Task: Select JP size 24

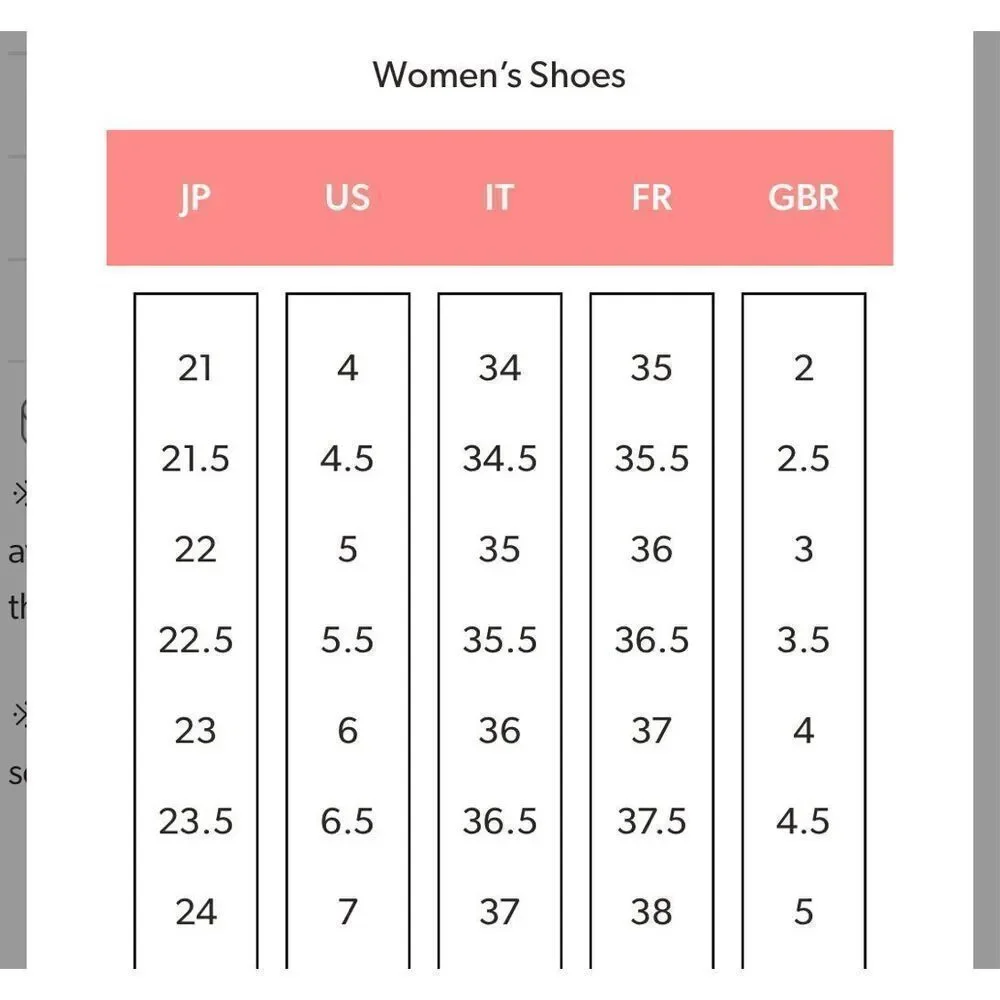Action: click(x=196, y=912)
